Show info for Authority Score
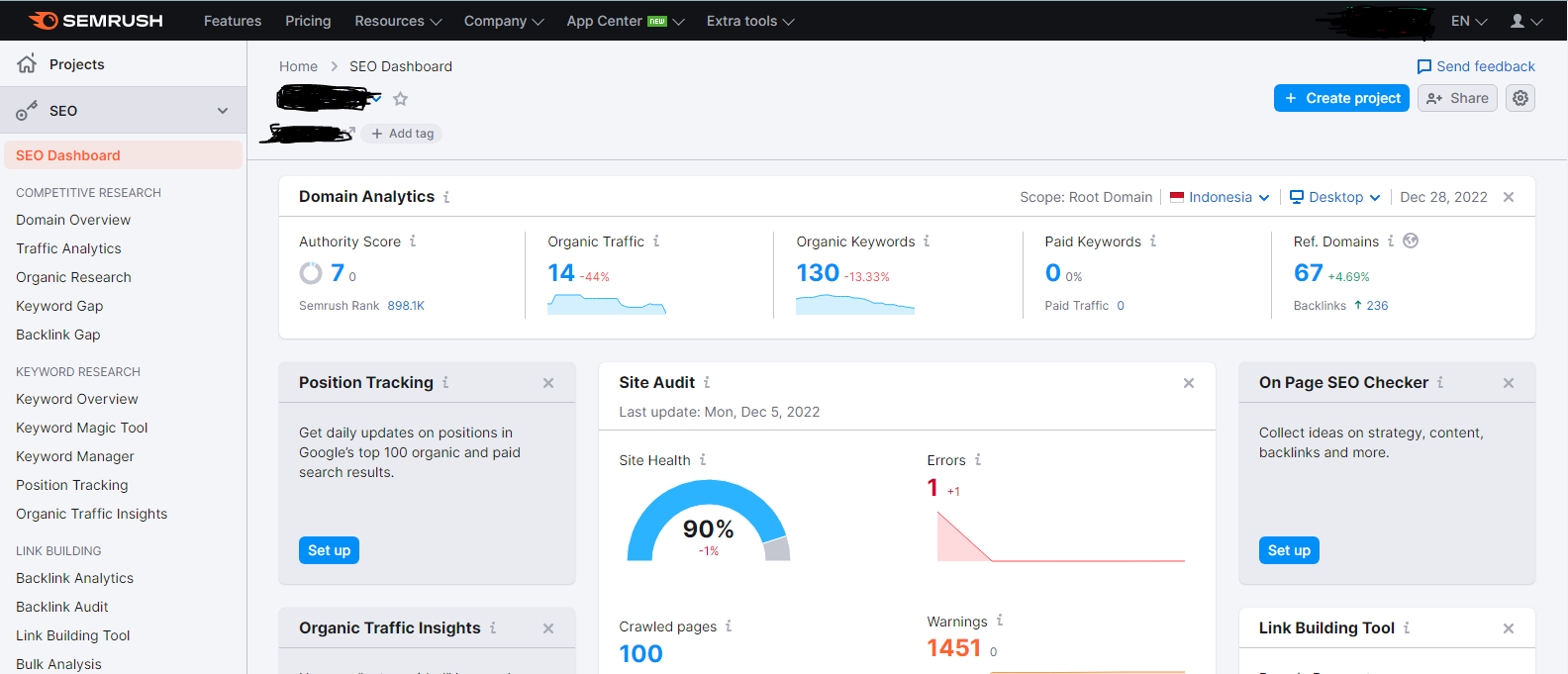The height and width of the screenshot is (674, 1568). click(413, 241)
